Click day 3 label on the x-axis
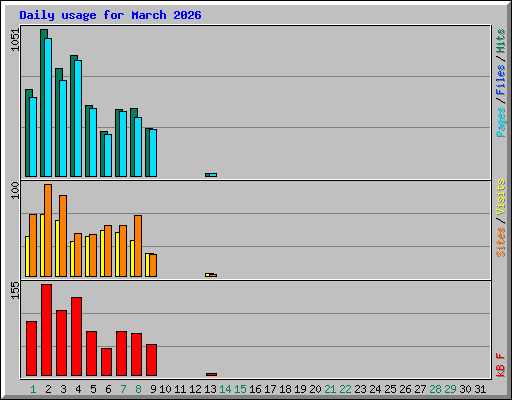The image size is (512, 400). 63,389
